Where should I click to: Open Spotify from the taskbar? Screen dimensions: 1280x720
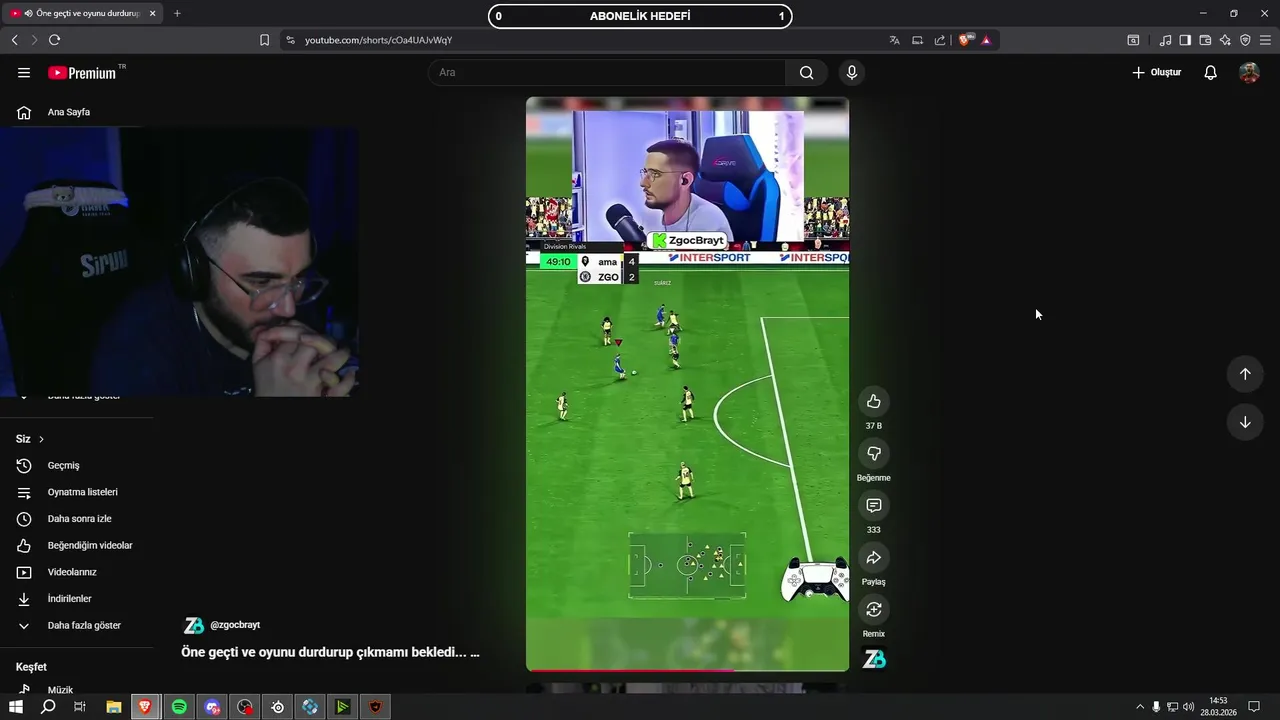point(179,707)
